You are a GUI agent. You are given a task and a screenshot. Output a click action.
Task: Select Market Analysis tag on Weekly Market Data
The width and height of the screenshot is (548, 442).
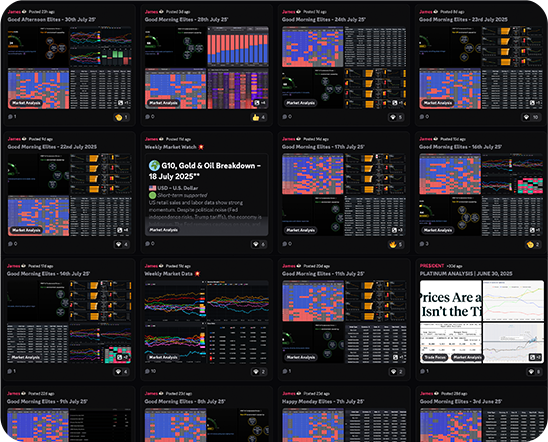pos(163,357)
